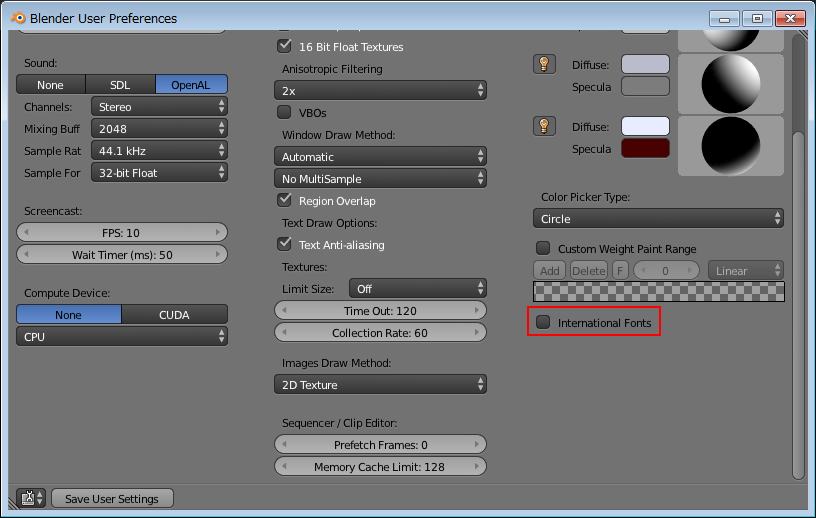Select OpenAL sound device
The height and width of the screenshot is (518, 816).
click(x=191, y=84)
